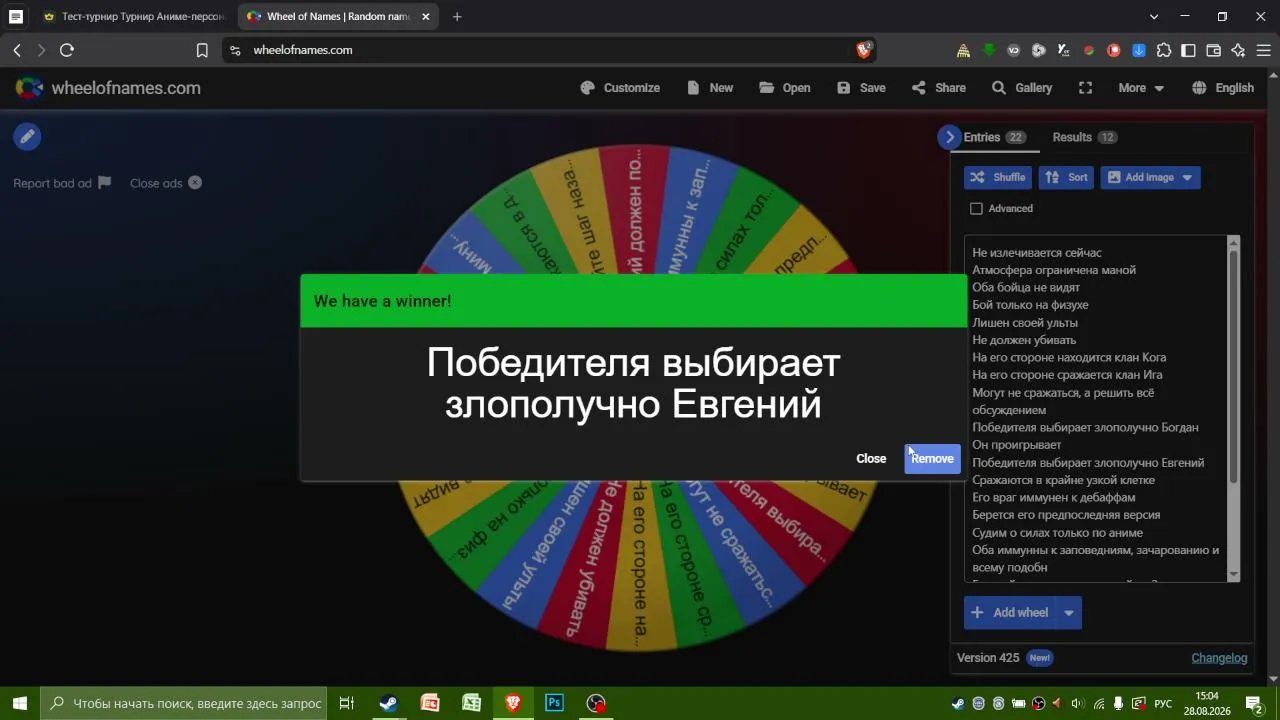Open the notification center

[x=1253, y=703]
